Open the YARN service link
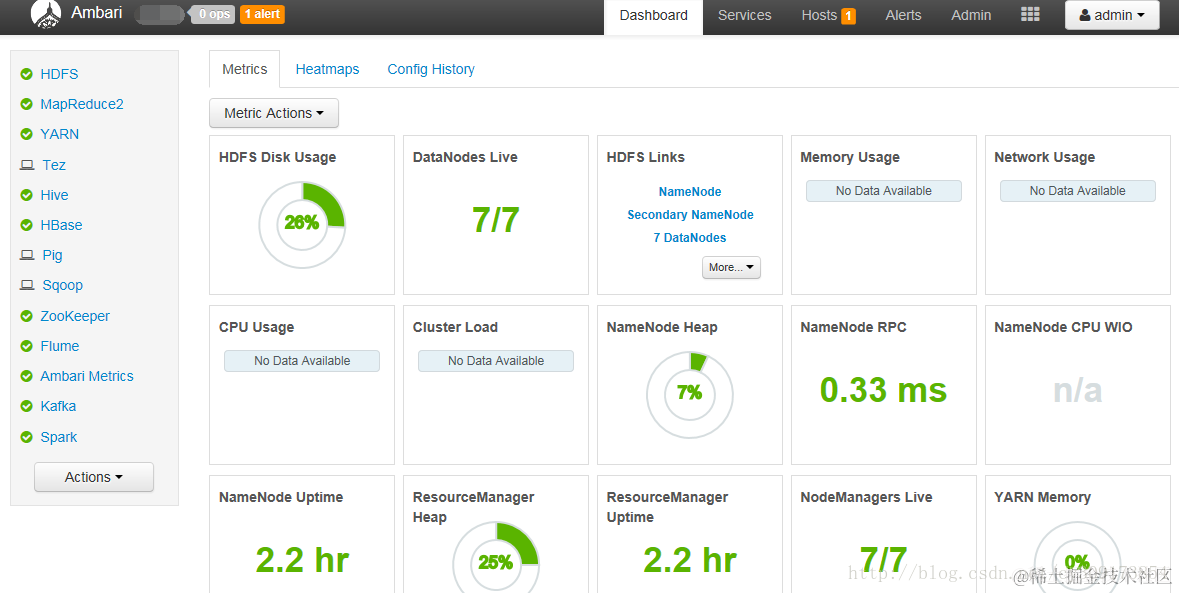Image resolution: width=1179 pixels, height=593 pixels. tap(59, 134)
